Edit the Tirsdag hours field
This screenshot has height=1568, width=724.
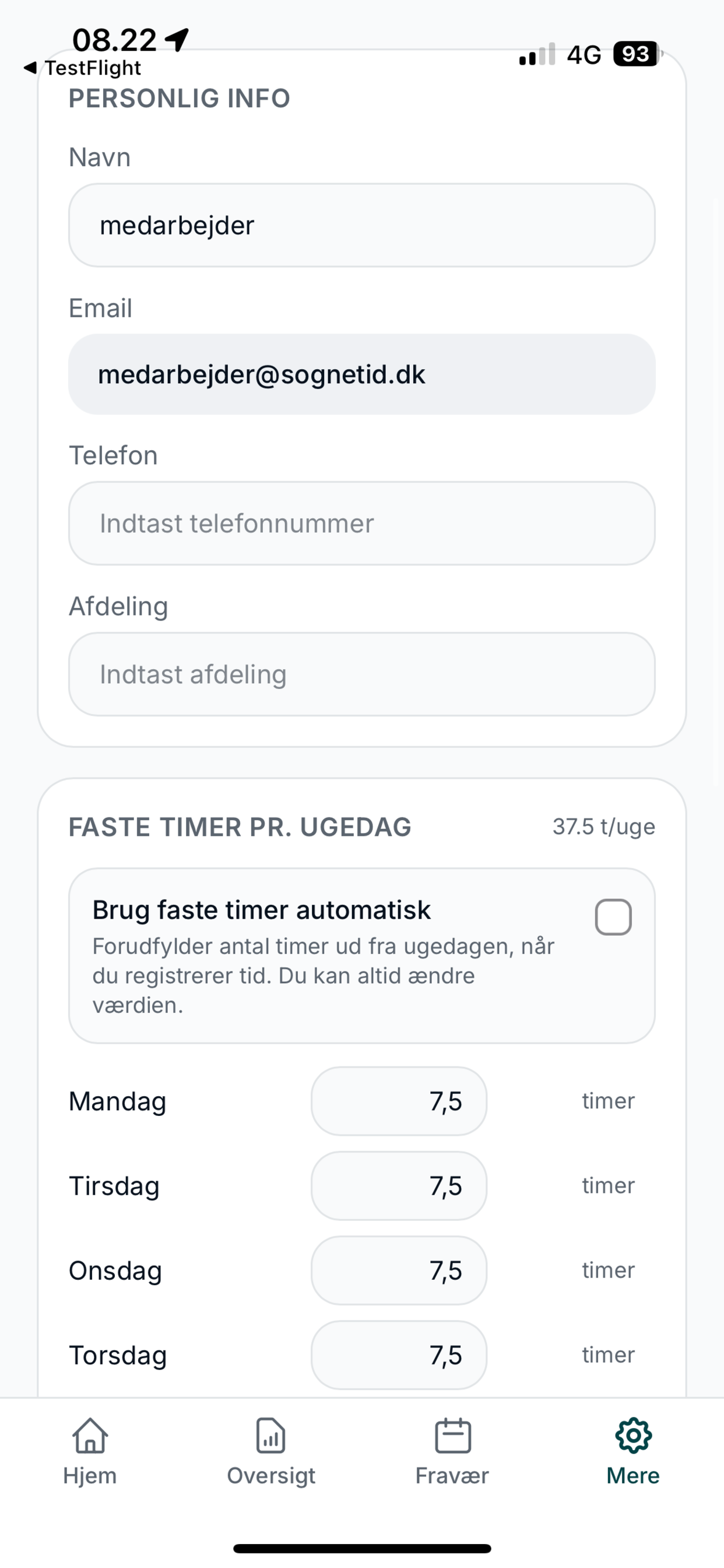[x=399, y=1186]
